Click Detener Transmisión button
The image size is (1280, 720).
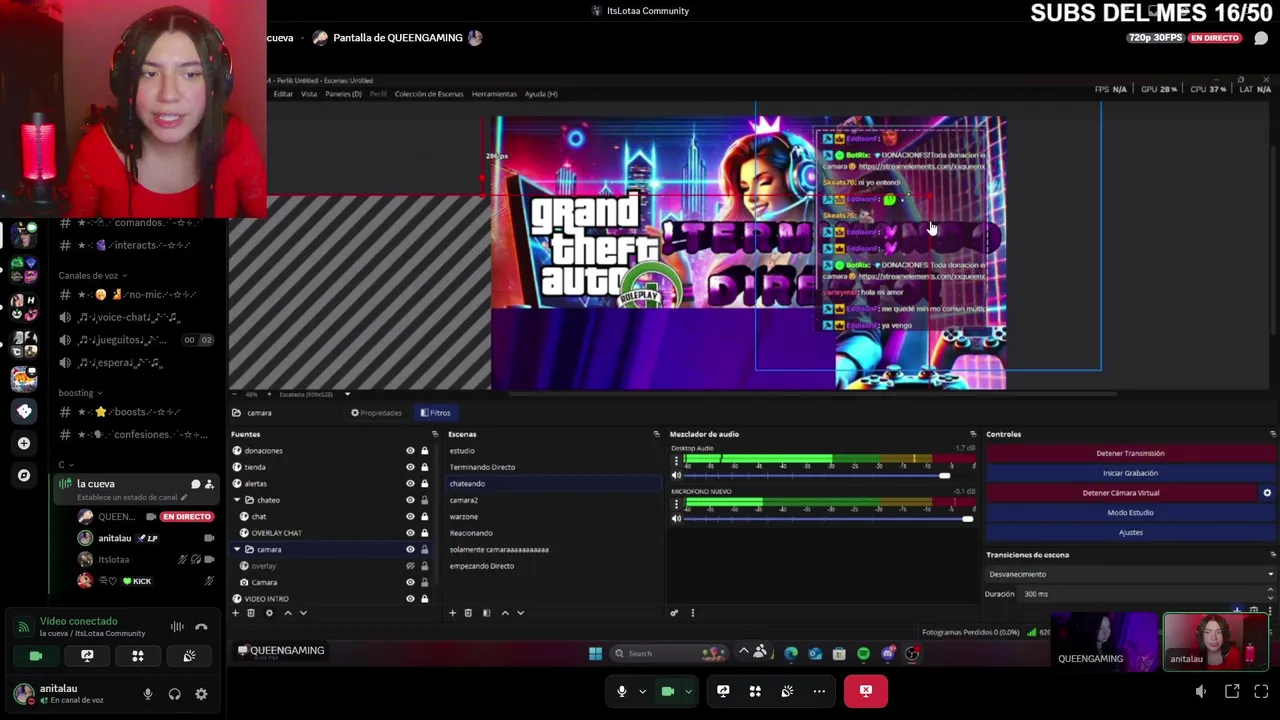point(1130,453)
